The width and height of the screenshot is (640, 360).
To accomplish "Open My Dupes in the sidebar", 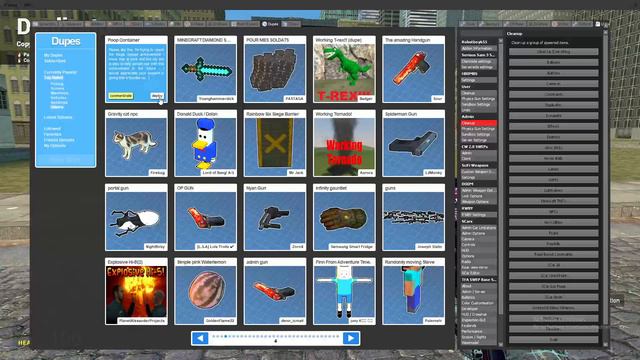I will (x=53, y=55).
